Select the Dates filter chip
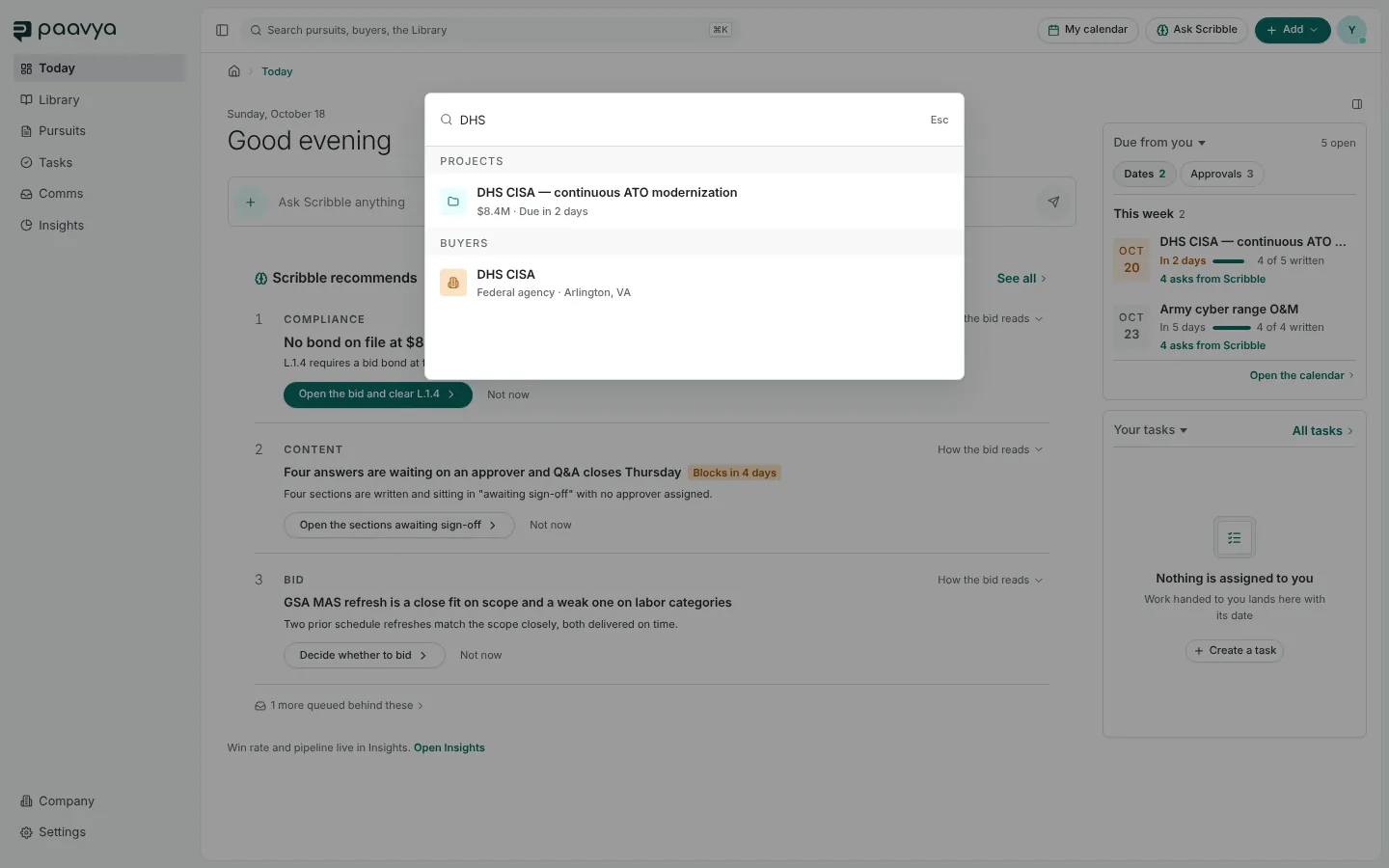 click(1145, 174)
